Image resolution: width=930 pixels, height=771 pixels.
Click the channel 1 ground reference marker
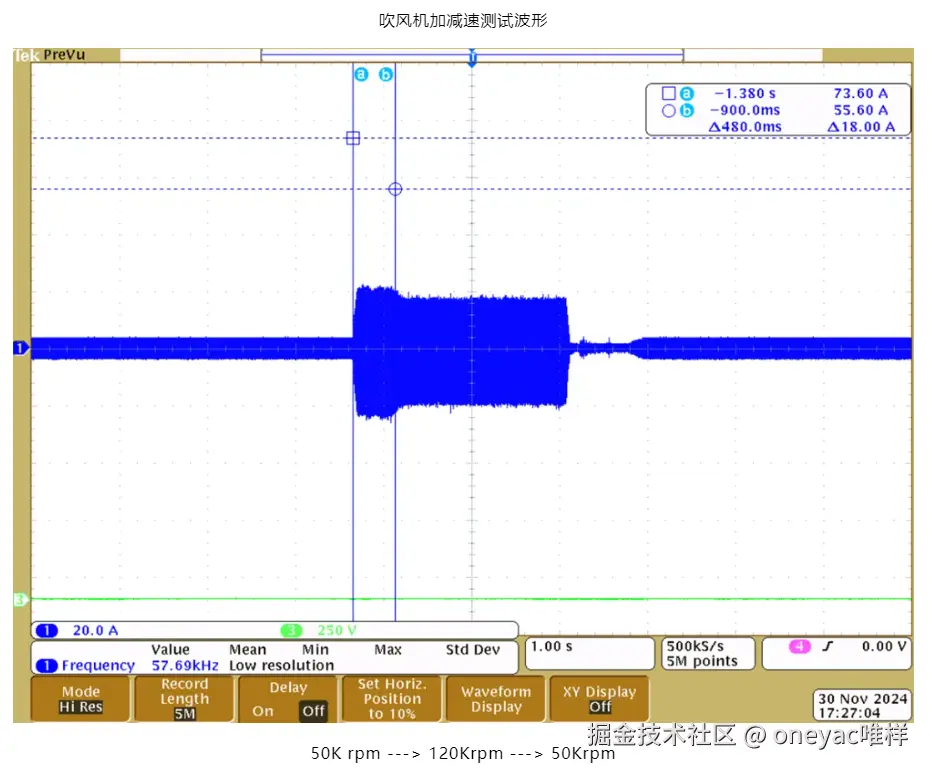pyautogui.click(x=21, y=348)
